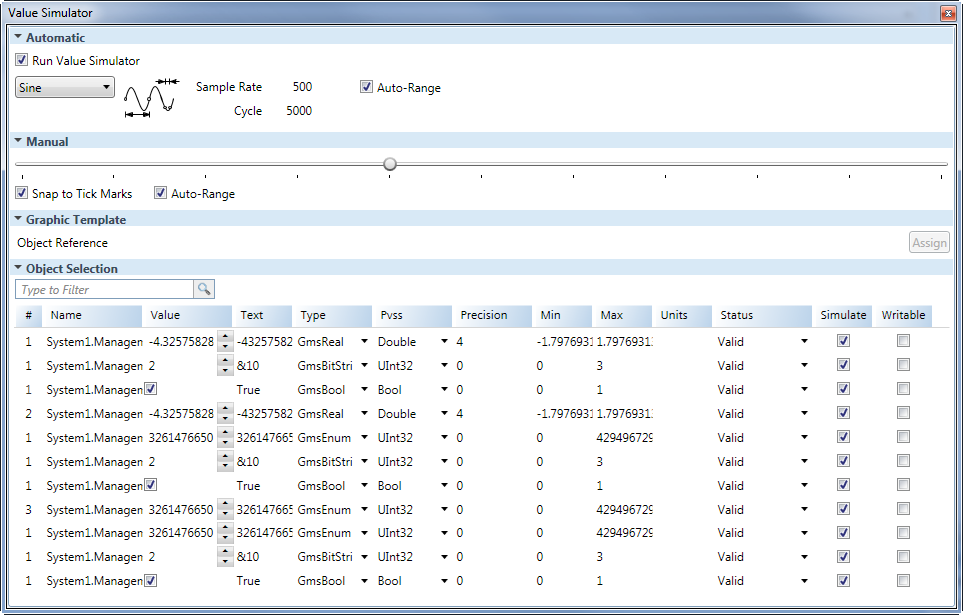Click the Type to Filter input field
Viewport: 963px width, 615px height.
pos(105,289)
